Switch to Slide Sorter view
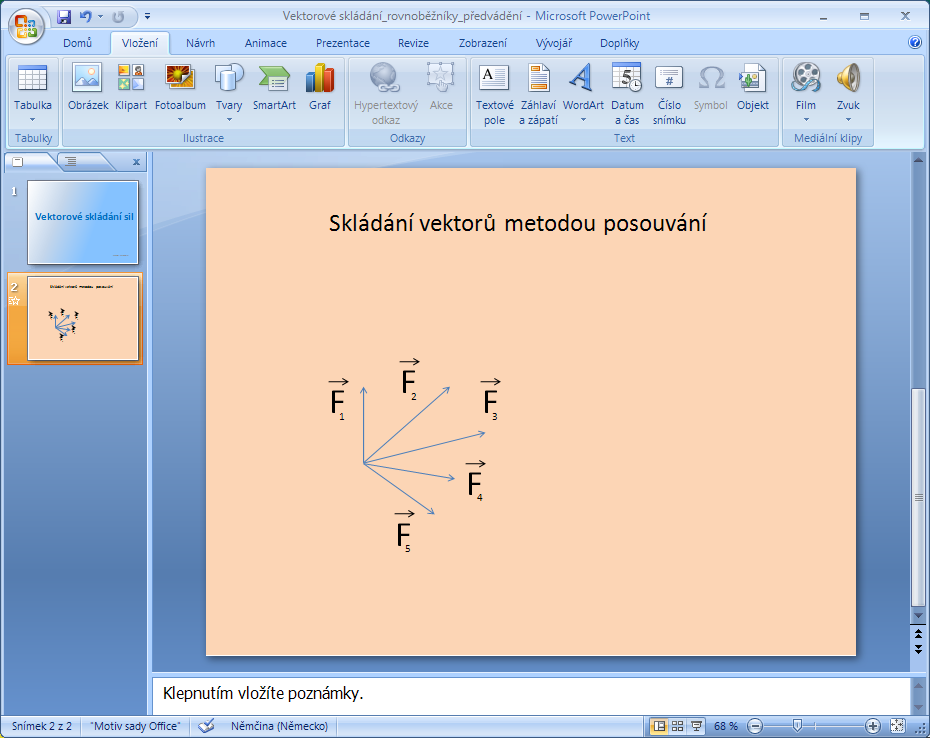 (x=677, y=726)
